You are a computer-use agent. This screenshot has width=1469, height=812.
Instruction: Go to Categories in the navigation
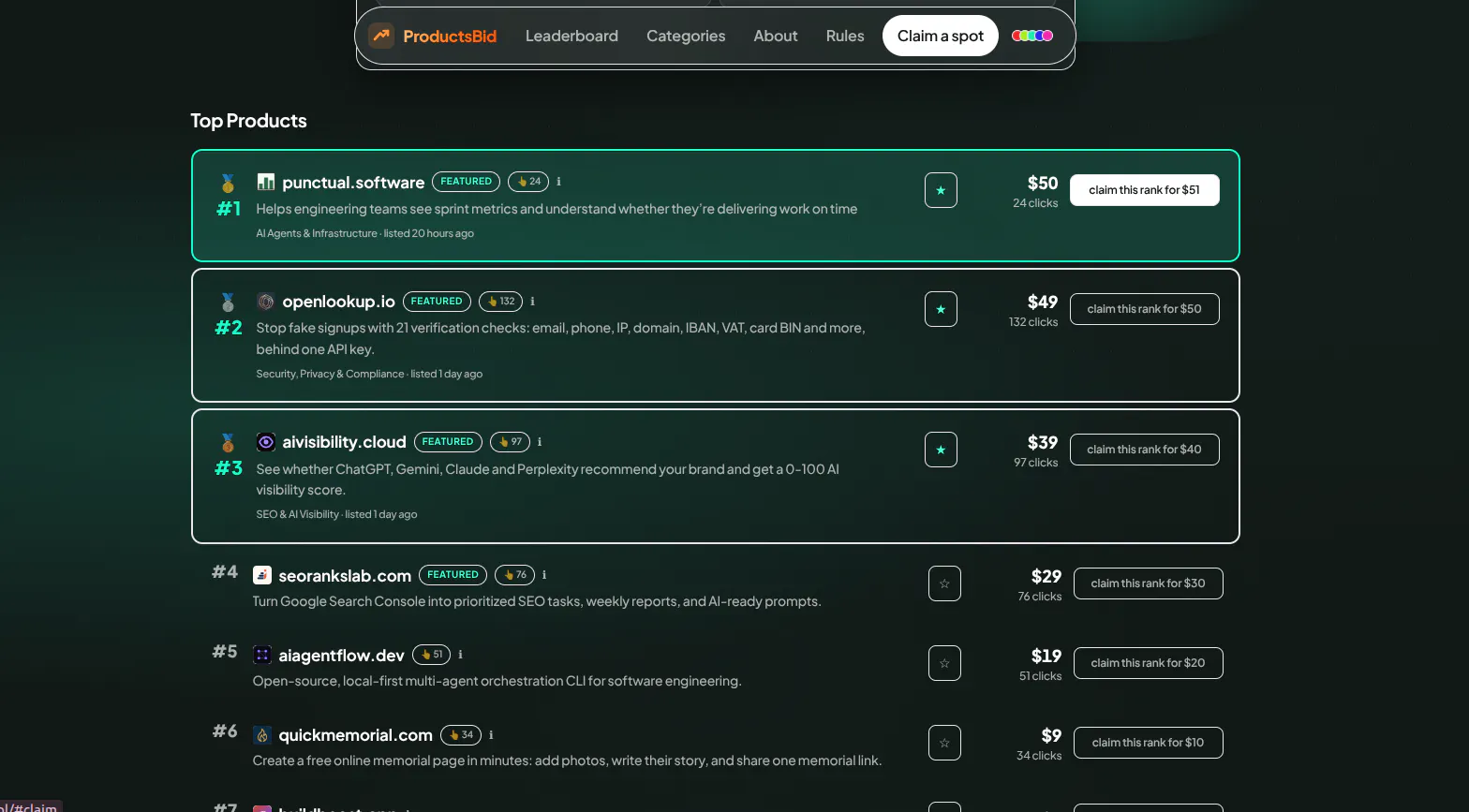pos(686,36)
